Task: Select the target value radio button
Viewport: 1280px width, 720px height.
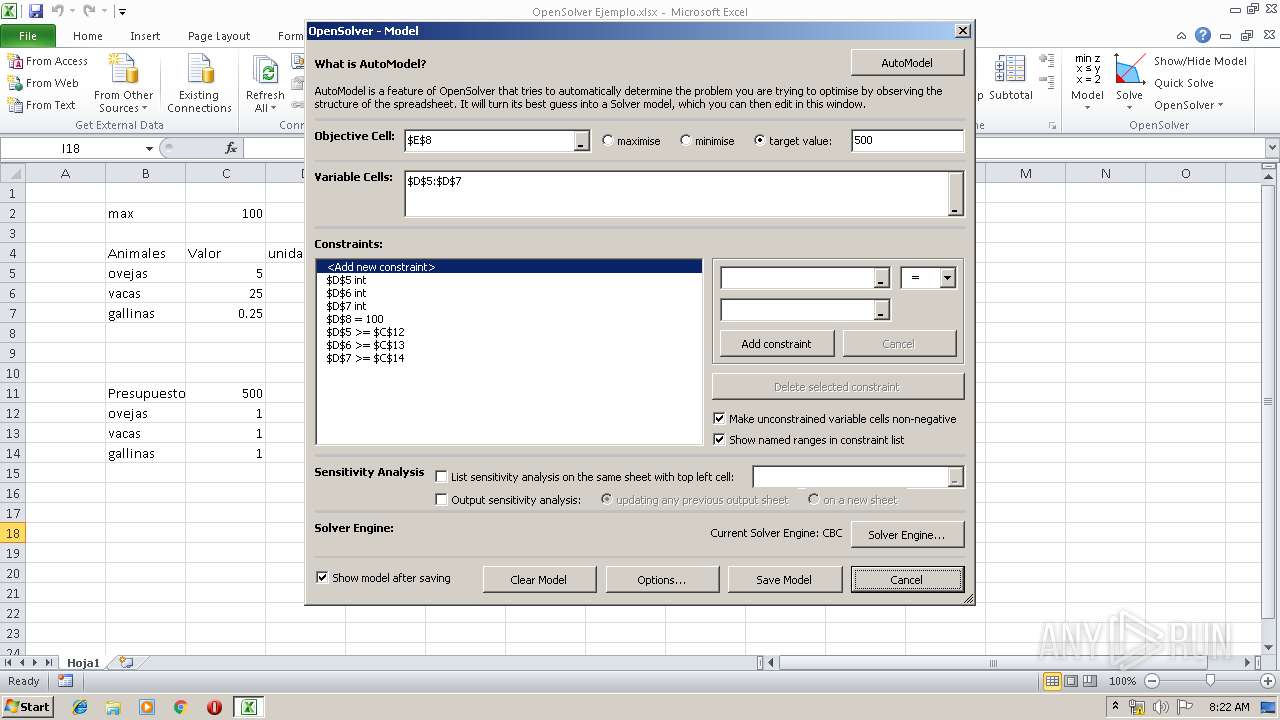Action: tap(760, 141)
